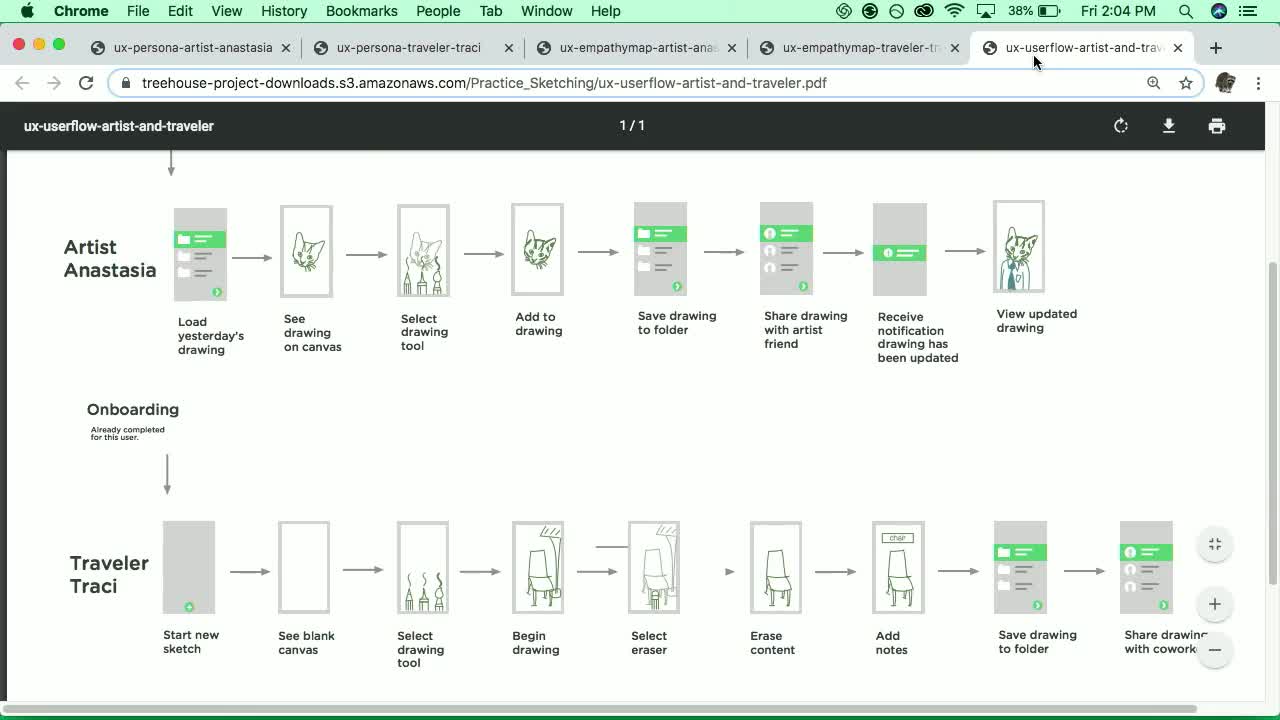The height and width of the screenshot is (720, 1280).
Task: Open the History menu
Action: click(284, 11)
